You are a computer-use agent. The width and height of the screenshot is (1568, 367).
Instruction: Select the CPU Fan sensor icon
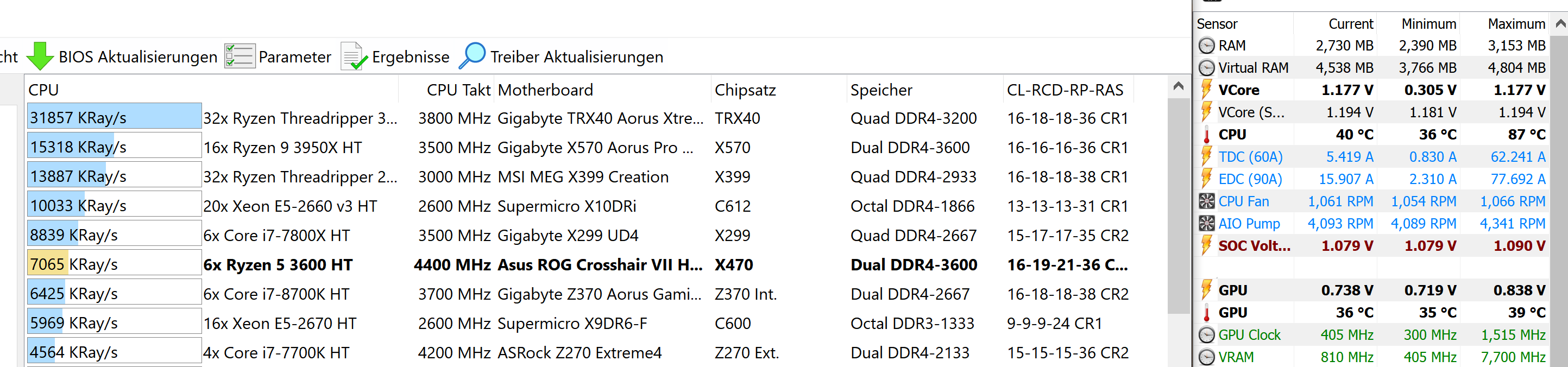tap(1206, 201)
